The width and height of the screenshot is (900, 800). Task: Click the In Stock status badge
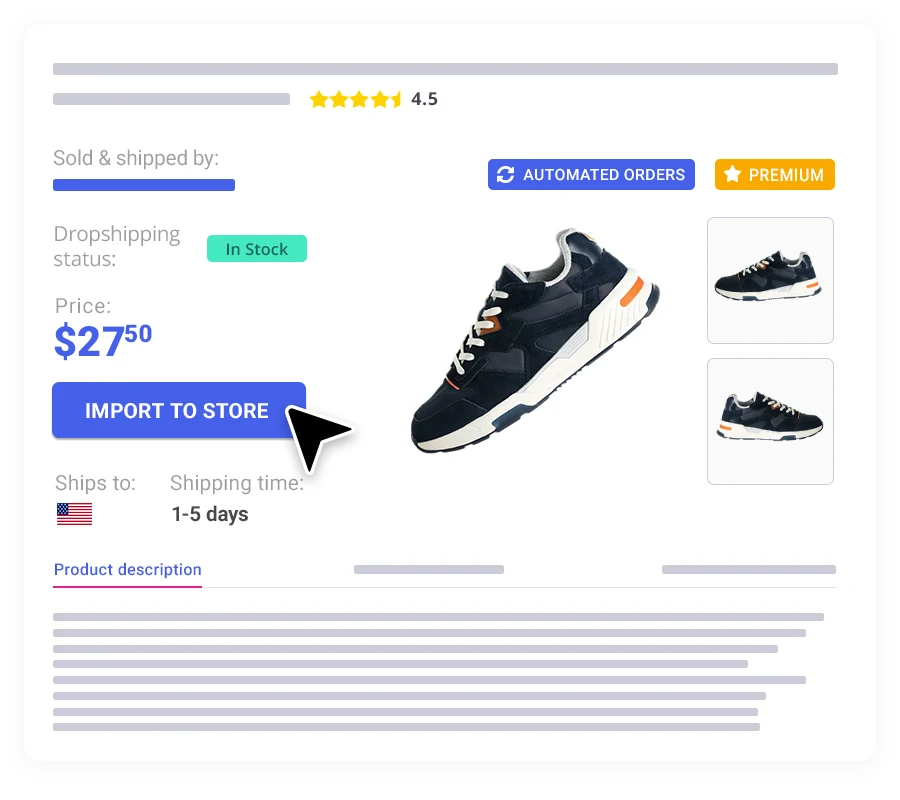point(257,248)
